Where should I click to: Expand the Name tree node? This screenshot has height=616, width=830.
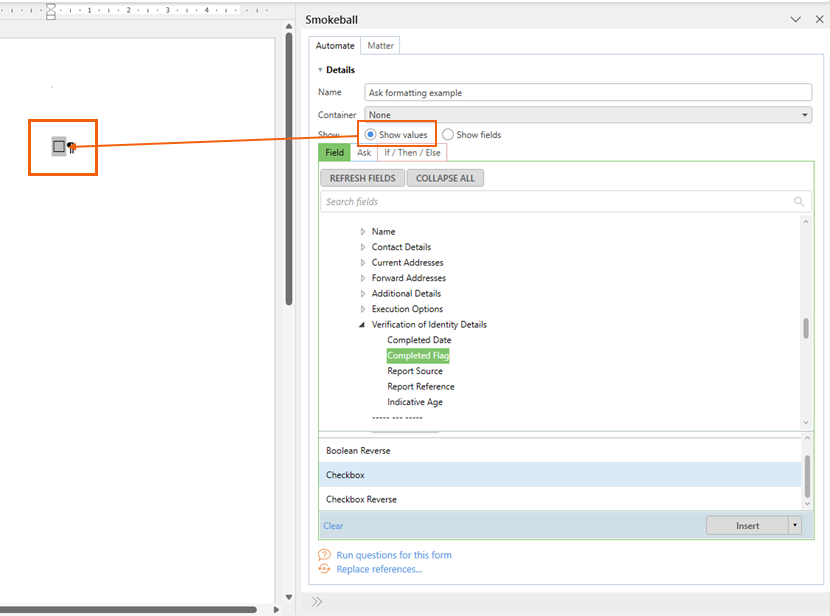click(x=363, y=232)
